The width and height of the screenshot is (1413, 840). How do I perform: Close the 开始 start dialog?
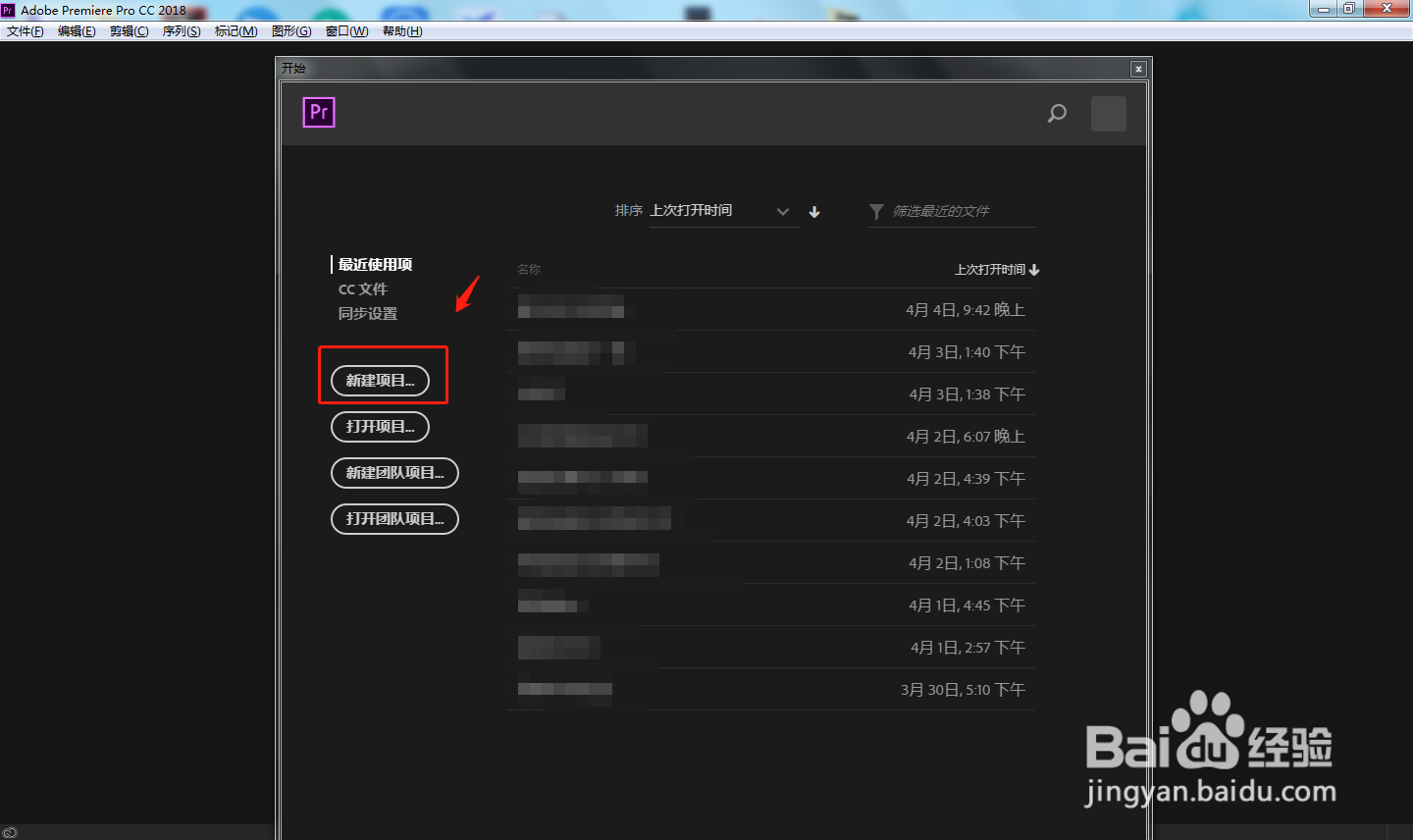click(1138, 69)
